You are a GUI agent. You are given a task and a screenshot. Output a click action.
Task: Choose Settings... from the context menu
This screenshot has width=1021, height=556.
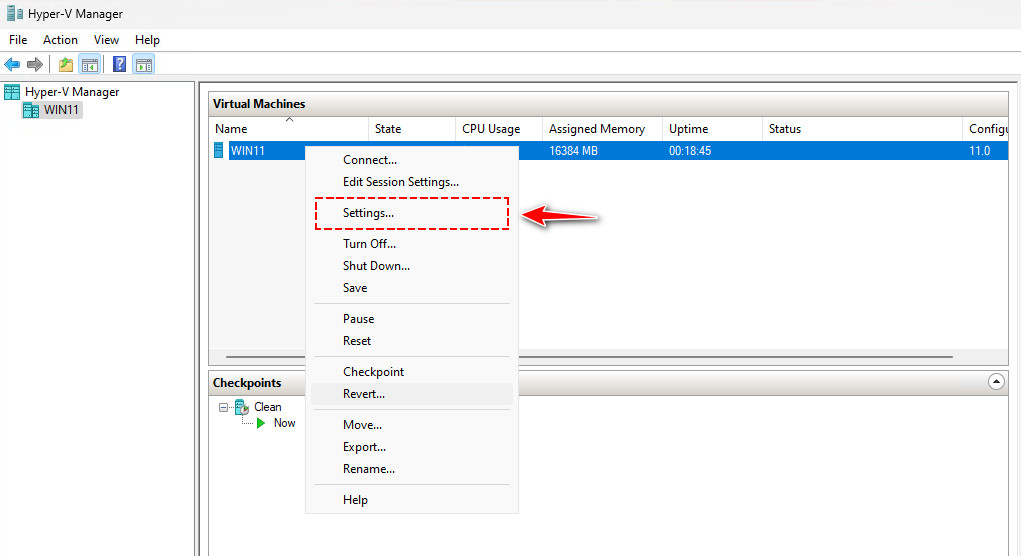(412, 213)
